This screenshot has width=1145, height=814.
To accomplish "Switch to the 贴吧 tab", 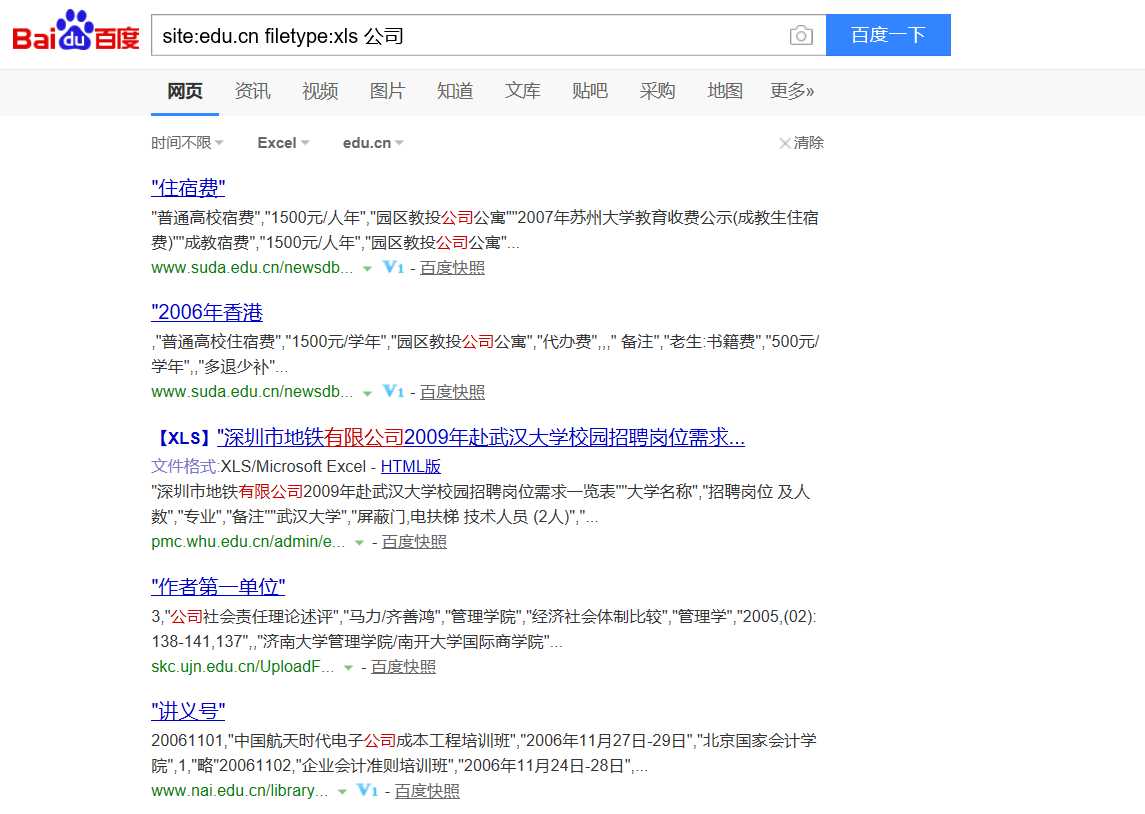I will [x=590, y=91].
